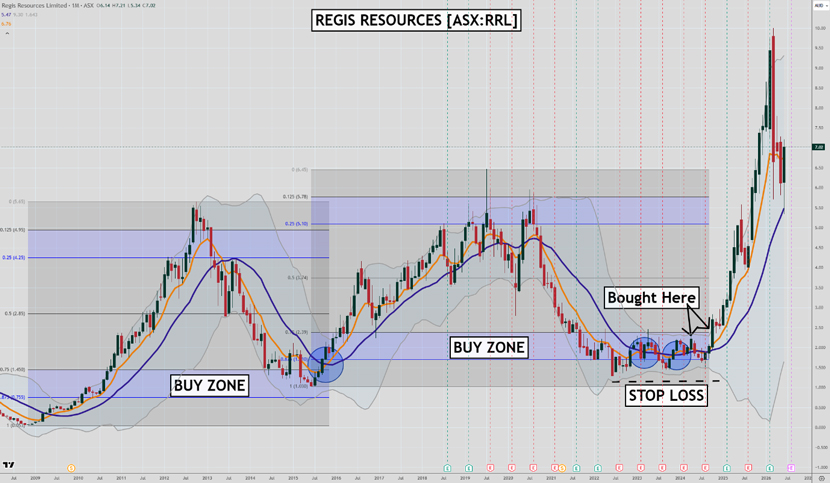Select the 0.25 (5.10) Fibonacci level label
Viewport: 830px width, 483px height.
pyautogui.click(x=297, y=223)
